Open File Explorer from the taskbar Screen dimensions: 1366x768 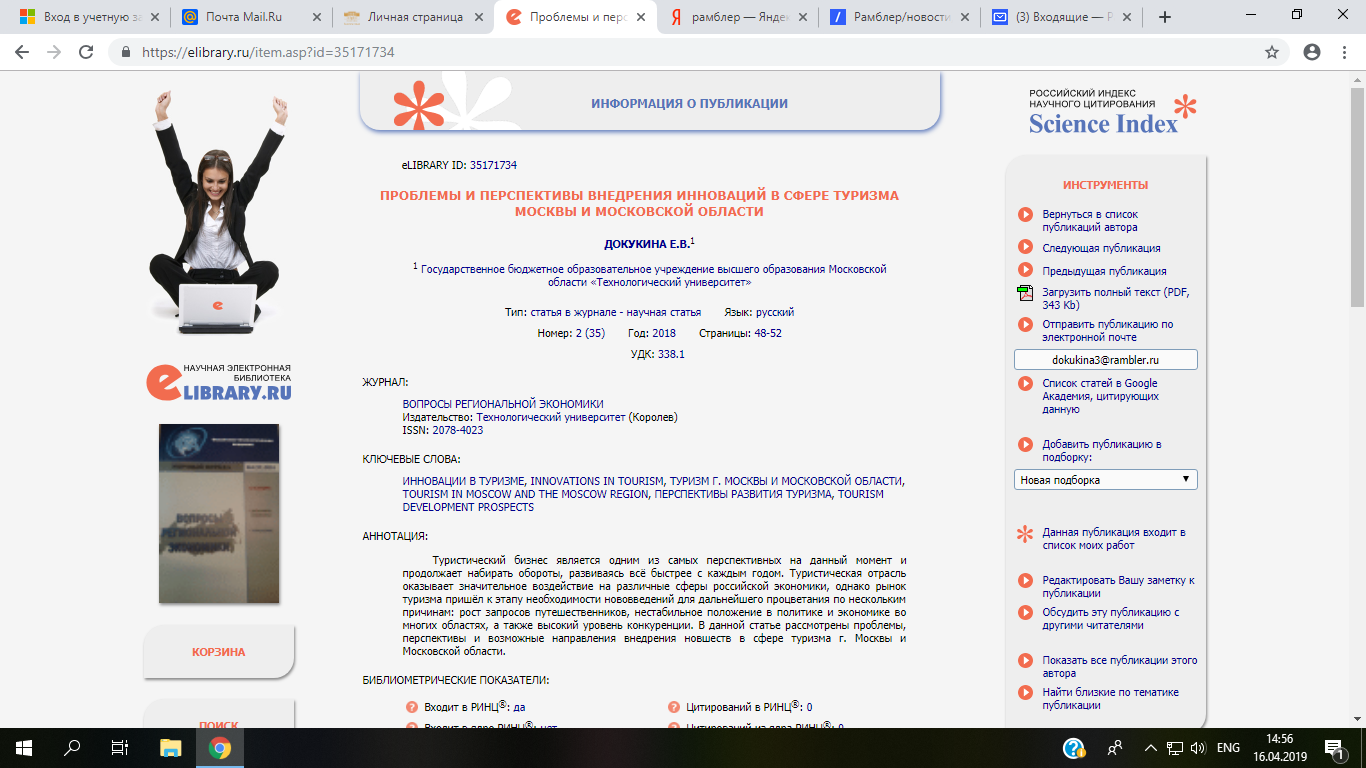coord(171,748)
